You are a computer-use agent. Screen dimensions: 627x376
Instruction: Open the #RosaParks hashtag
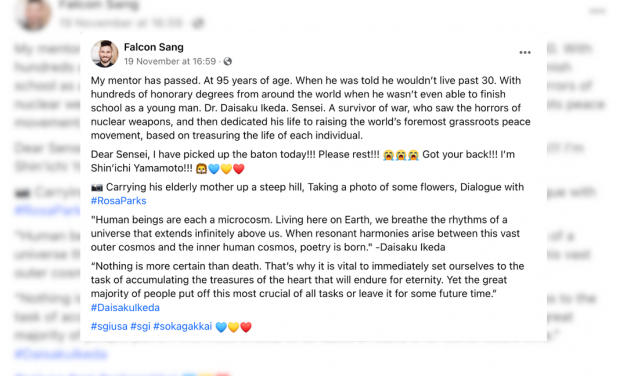(x=118, y=201)
